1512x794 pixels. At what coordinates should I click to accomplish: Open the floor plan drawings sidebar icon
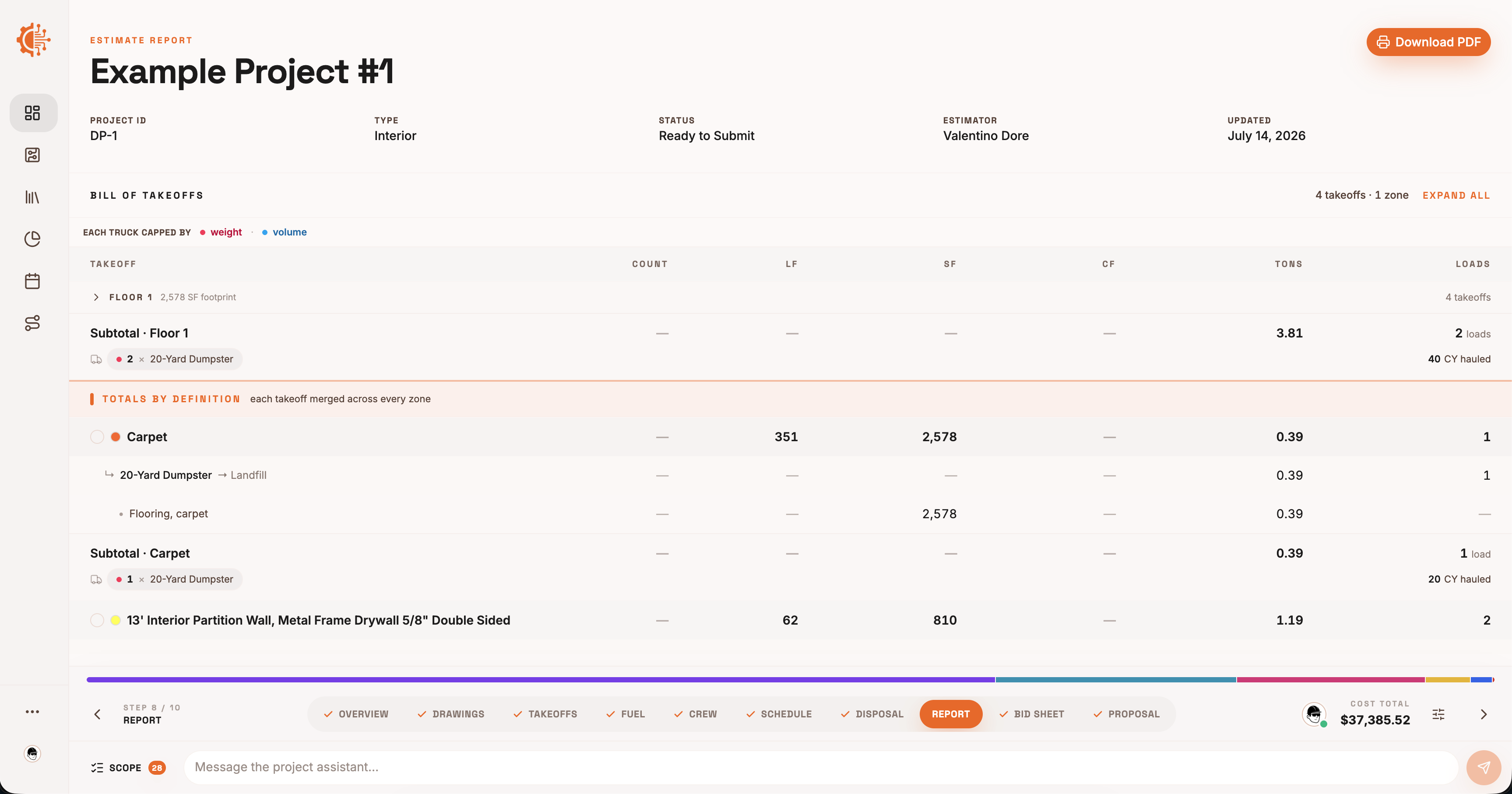click(33, 155)
